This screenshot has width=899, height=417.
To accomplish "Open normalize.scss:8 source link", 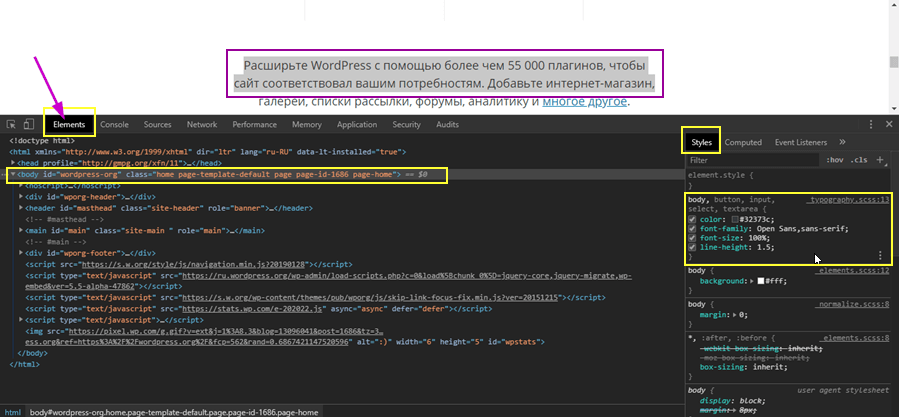I will coord(852,304).
